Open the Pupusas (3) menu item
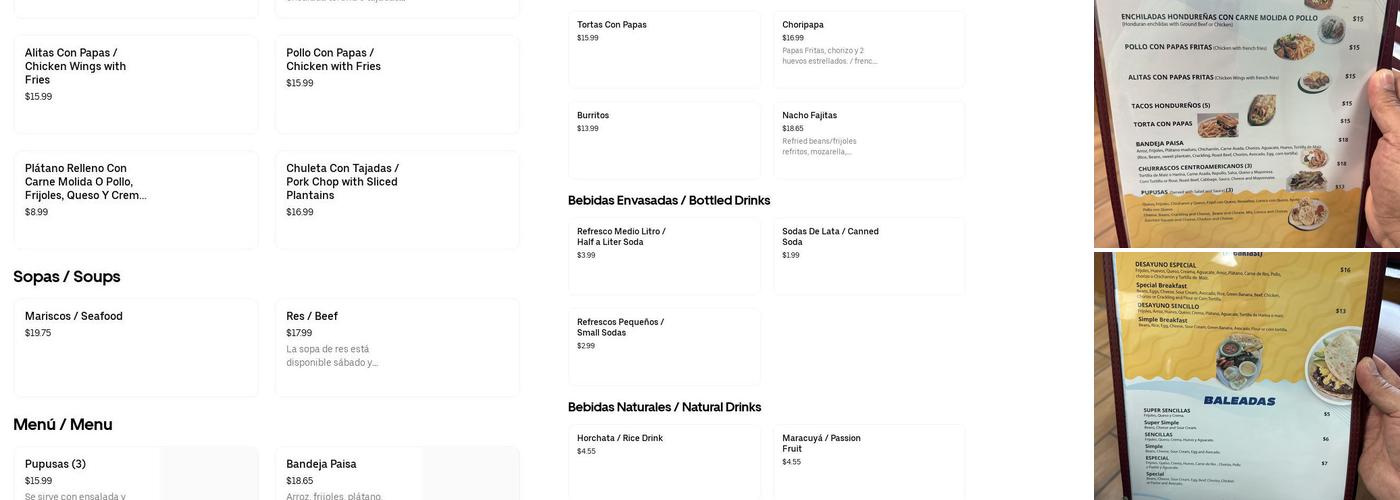 (135, 474)
